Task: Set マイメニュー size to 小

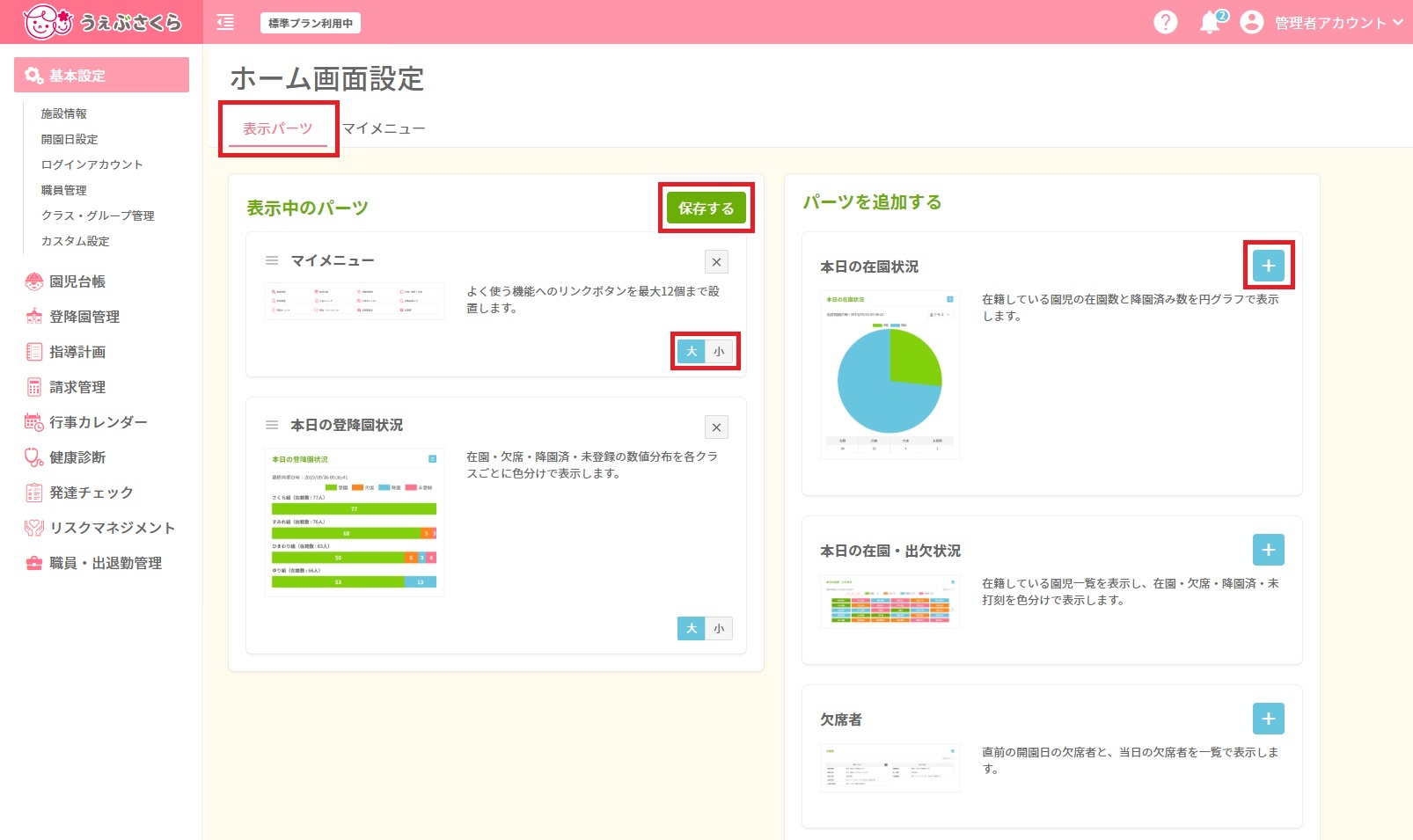Action: pyautogui.click(x=719, y=351)
